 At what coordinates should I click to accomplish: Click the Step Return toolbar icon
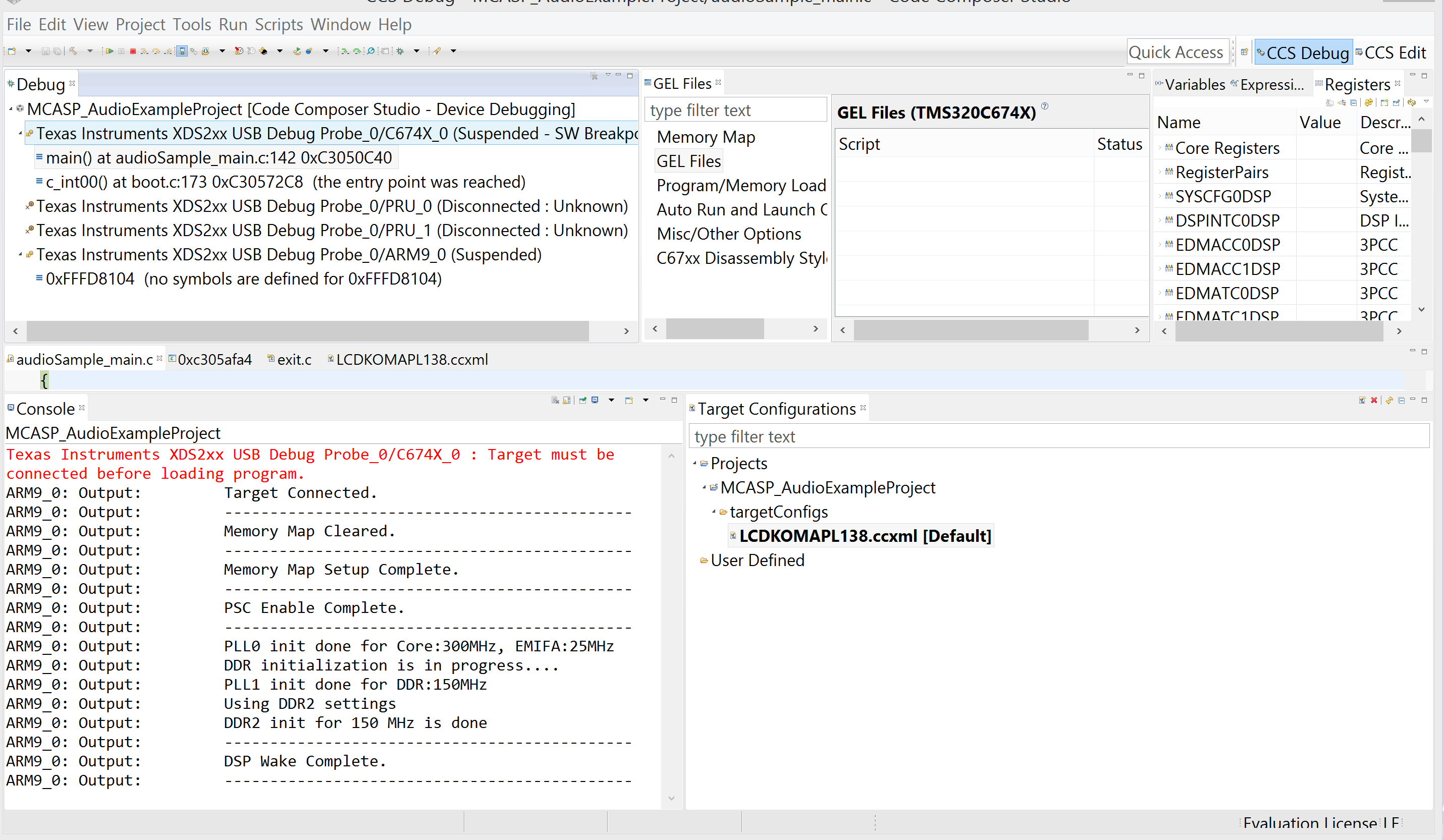click(x=168, y=51)
